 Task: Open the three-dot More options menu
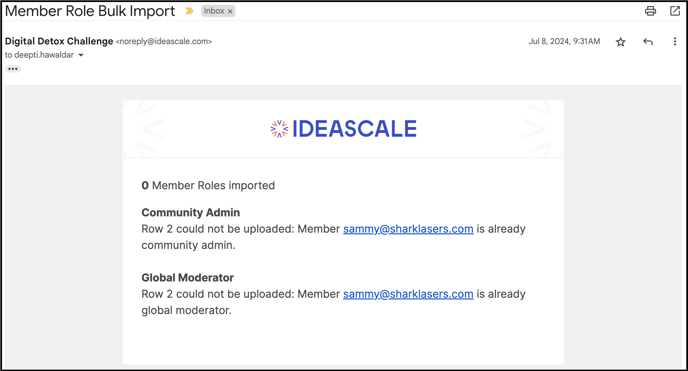pos(675,42)
